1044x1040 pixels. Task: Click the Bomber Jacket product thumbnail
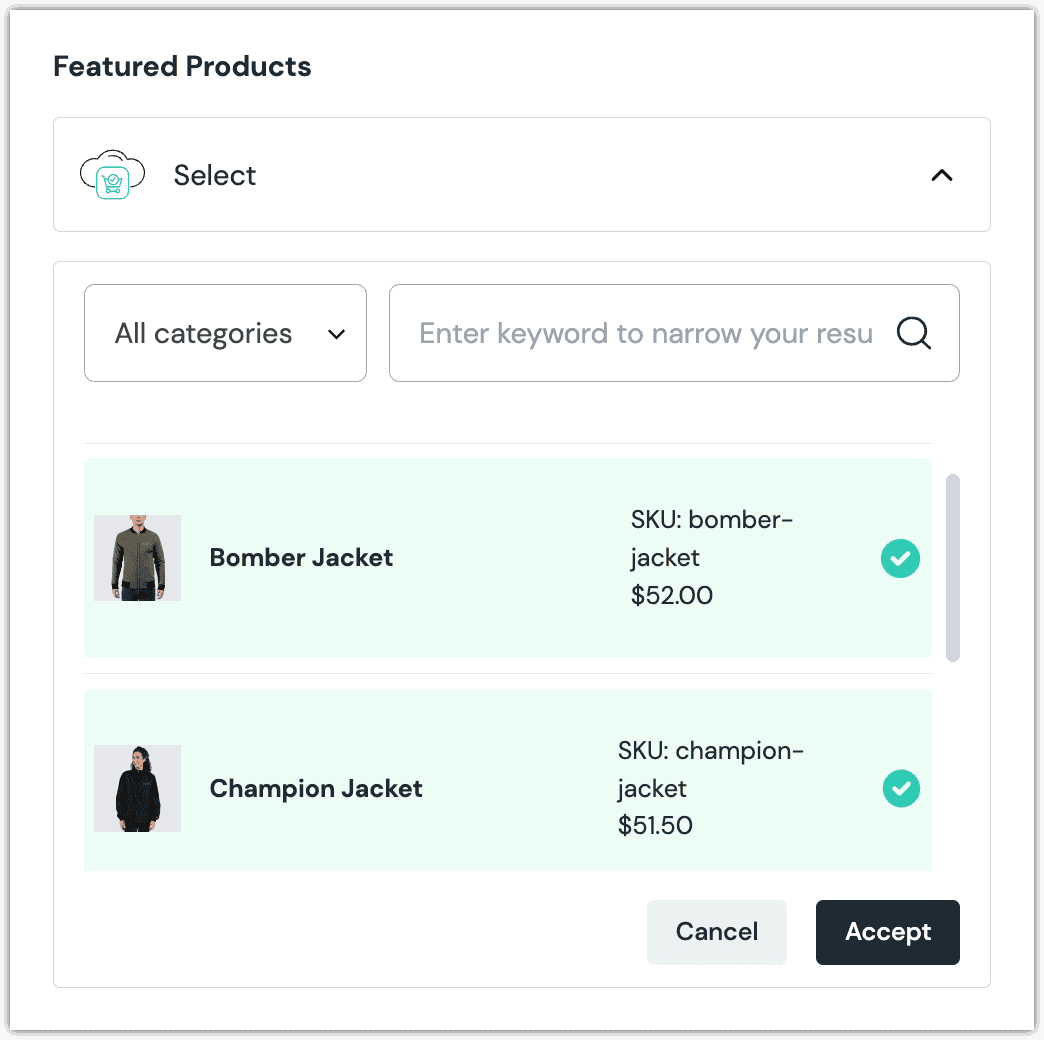coord(137,558)
